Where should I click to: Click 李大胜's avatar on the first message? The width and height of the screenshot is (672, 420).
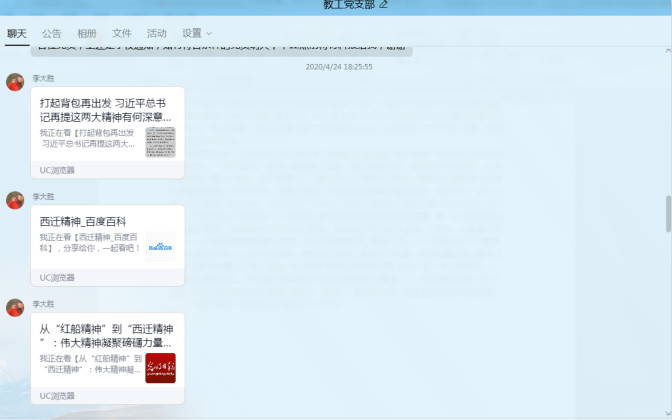(15, 82)
